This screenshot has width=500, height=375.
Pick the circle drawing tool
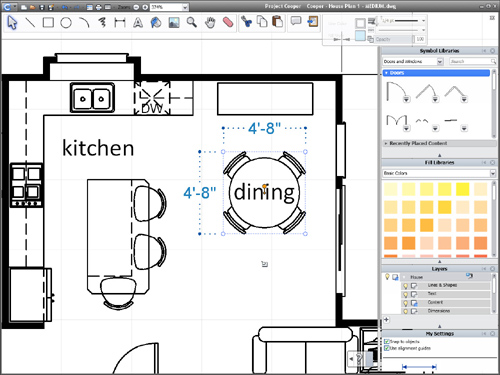[66, 23]
